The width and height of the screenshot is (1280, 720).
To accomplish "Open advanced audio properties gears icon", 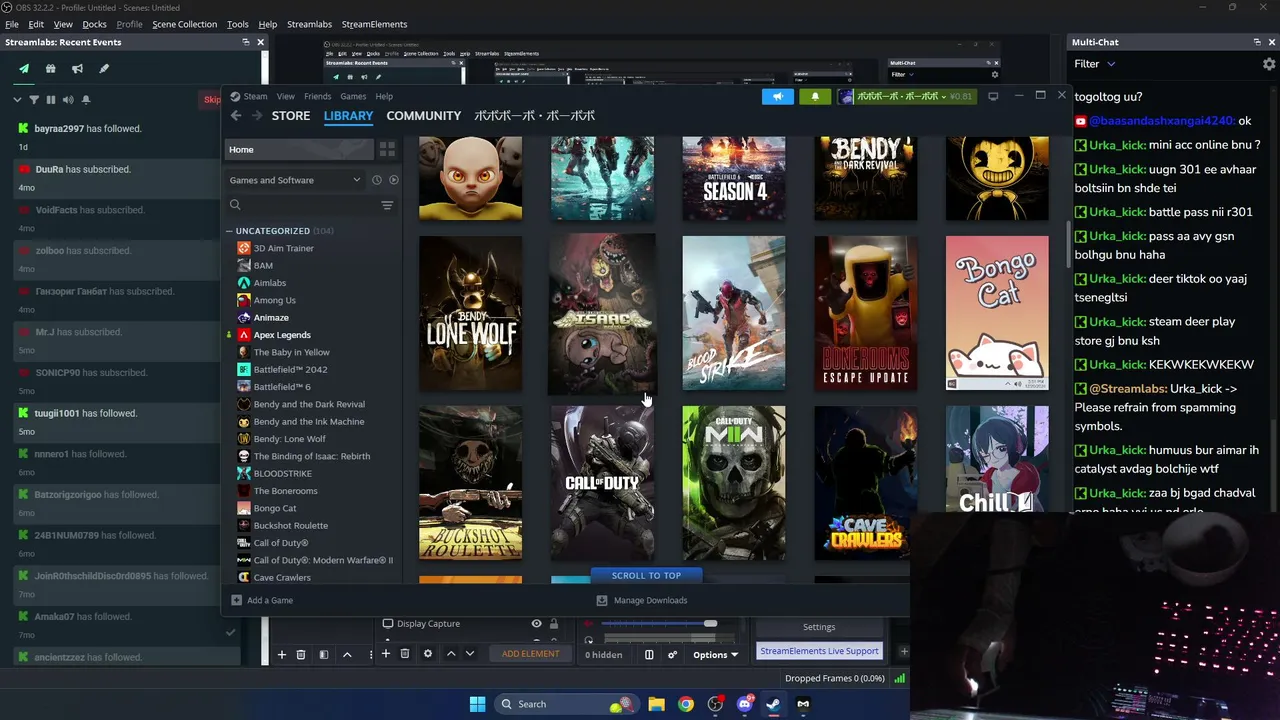I will click(x=672, y=655).
